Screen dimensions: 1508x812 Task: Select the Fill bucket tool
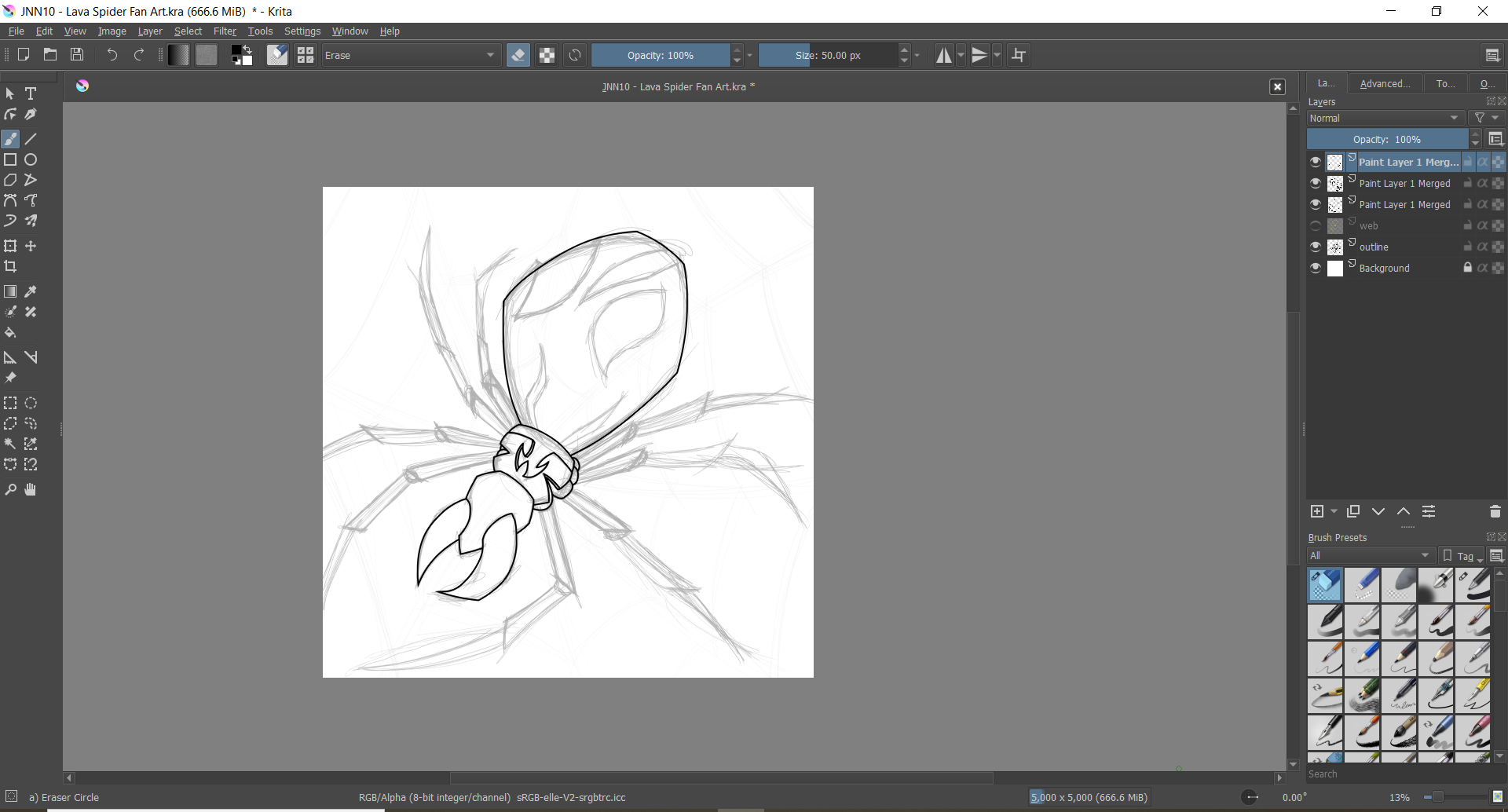tap(10, 332)
